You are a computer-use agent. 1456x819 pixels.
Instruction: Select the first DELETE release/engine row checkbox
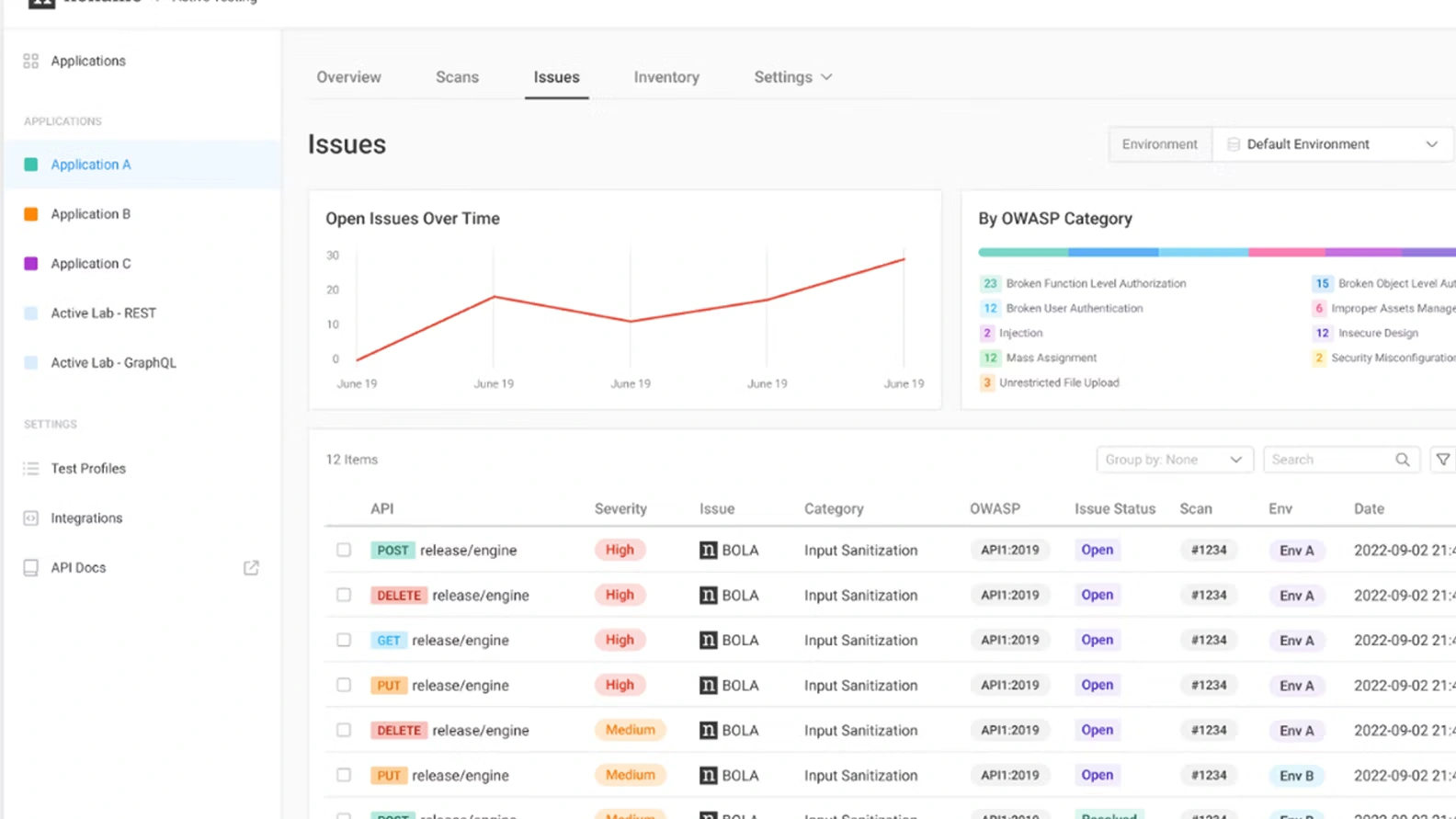[x=344, y=595]
